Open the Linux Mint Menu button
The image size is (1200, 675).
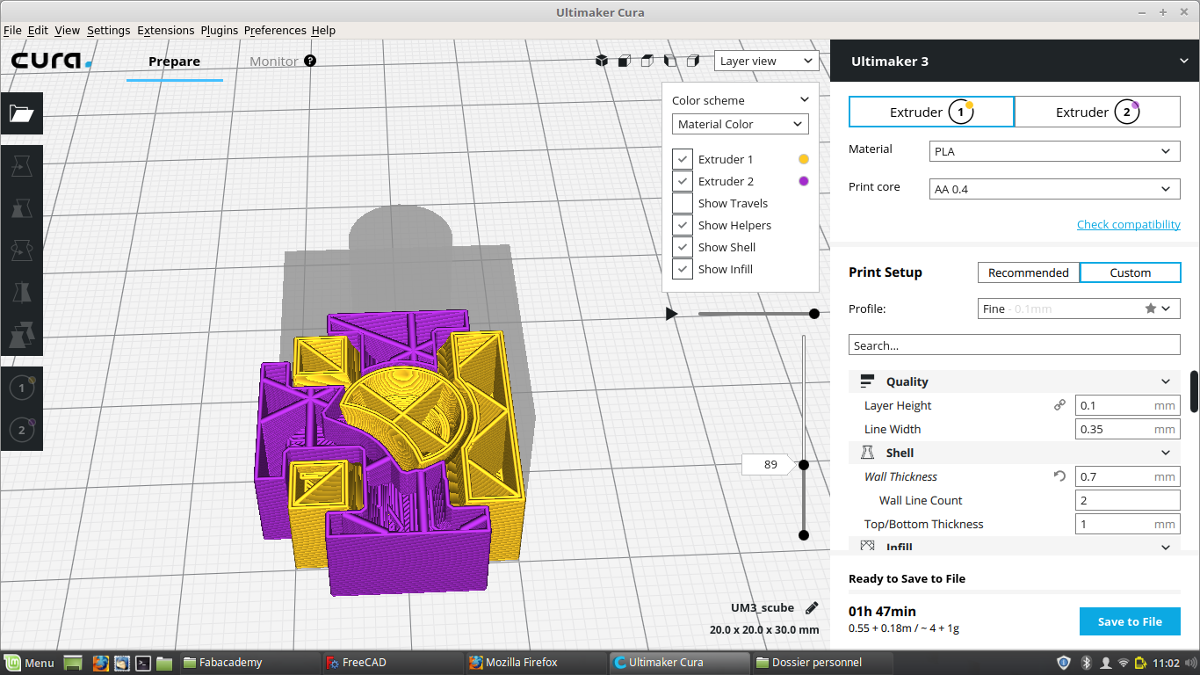[x=29, y=662]
